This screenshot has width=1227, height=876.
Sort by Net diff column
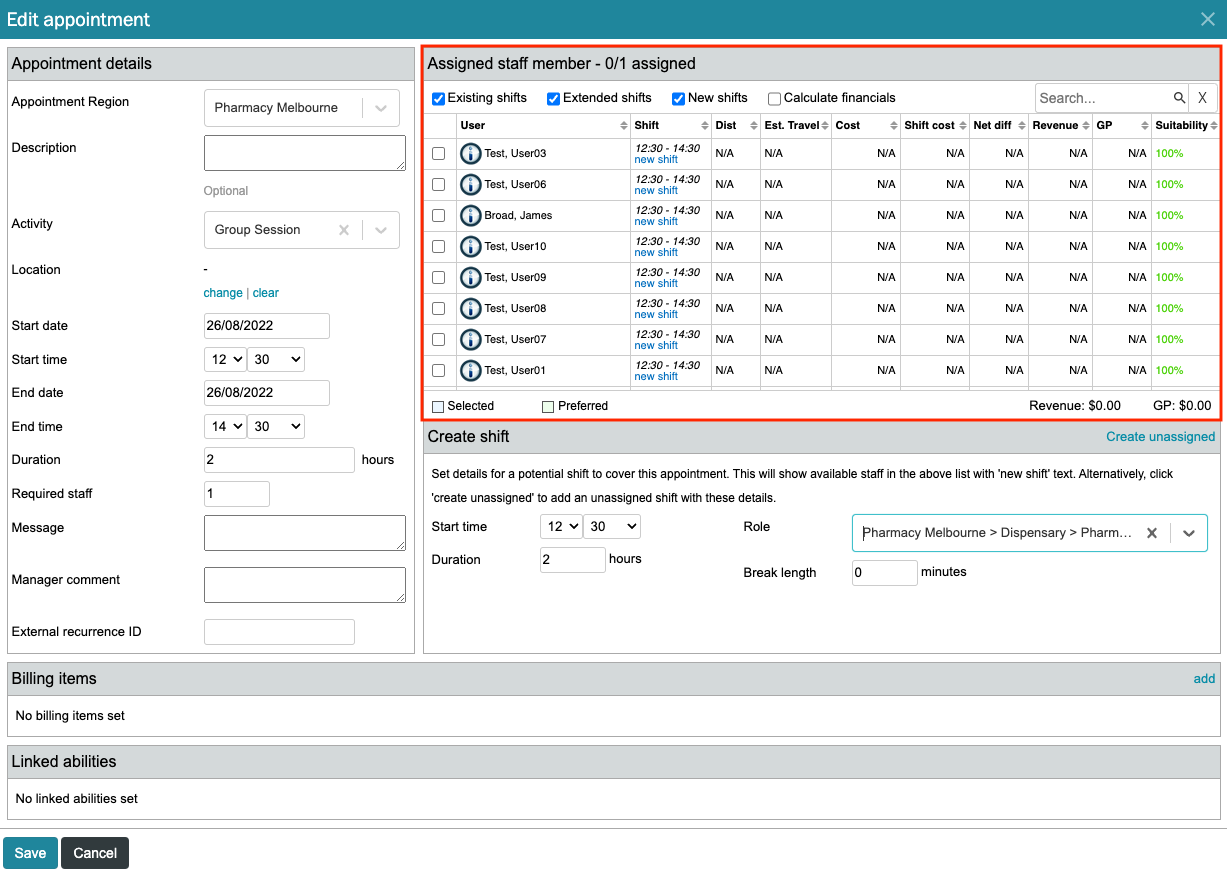point(998,126)
